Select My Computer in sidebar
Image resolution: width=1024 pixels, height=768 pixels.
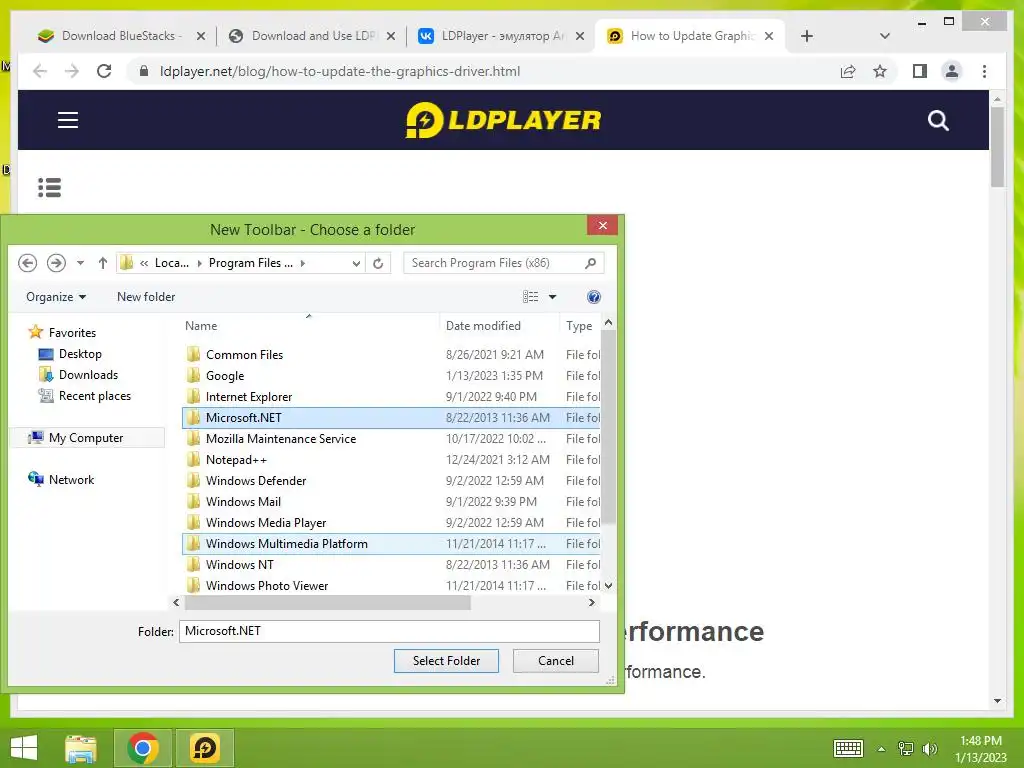point(86,438)
